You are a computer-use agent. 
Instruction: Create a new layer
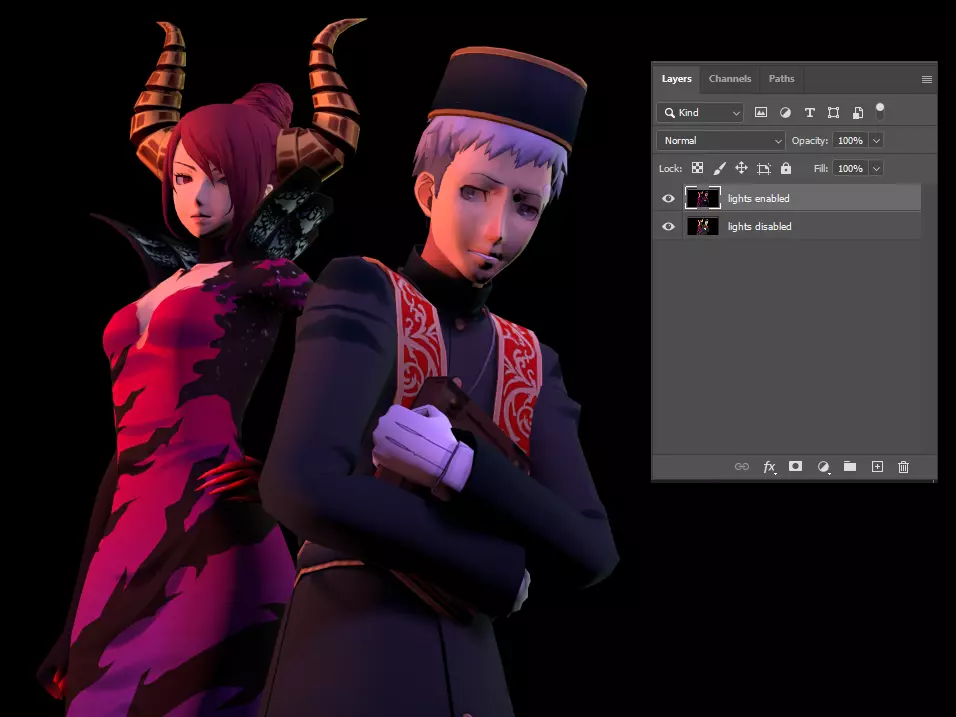[877, 466]
